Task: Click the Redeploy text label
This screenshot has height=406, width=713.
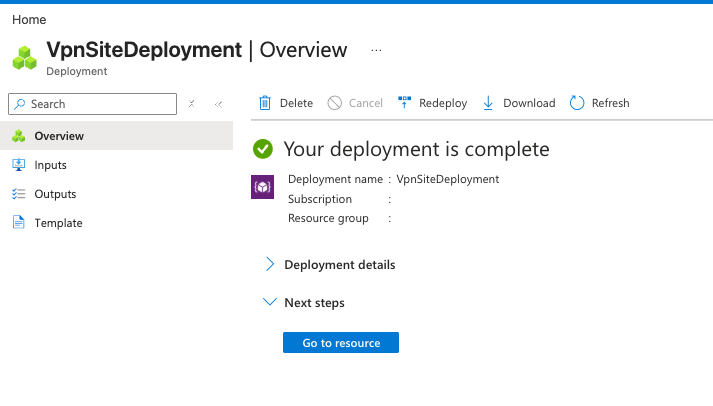Action: pyautogui.click(x=443, y=104)
